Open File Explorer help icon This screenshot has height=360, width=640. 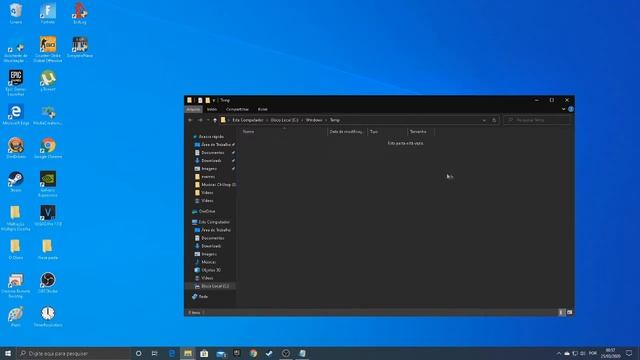coord(571,109)
